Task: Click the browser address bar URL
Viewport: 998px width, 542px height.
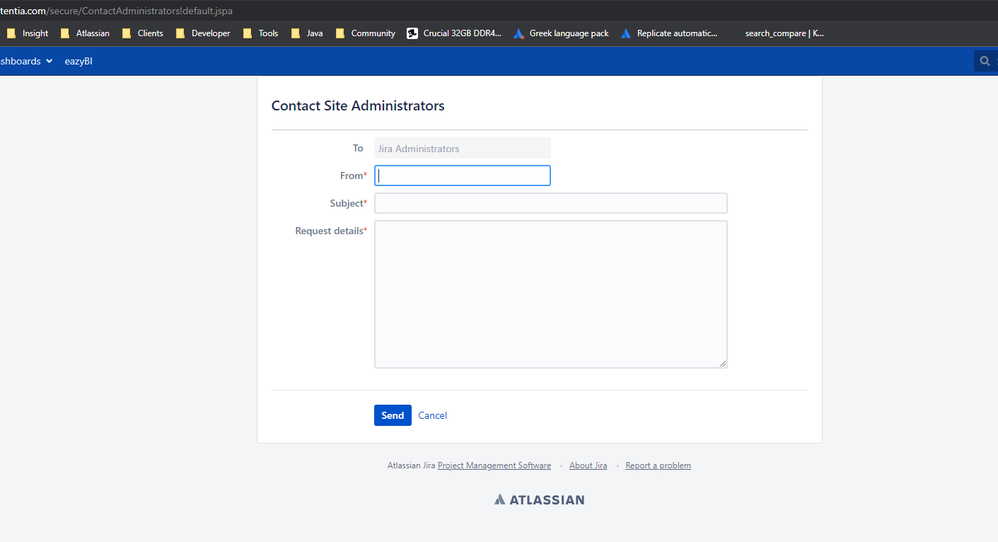Action: pos(116,11)
